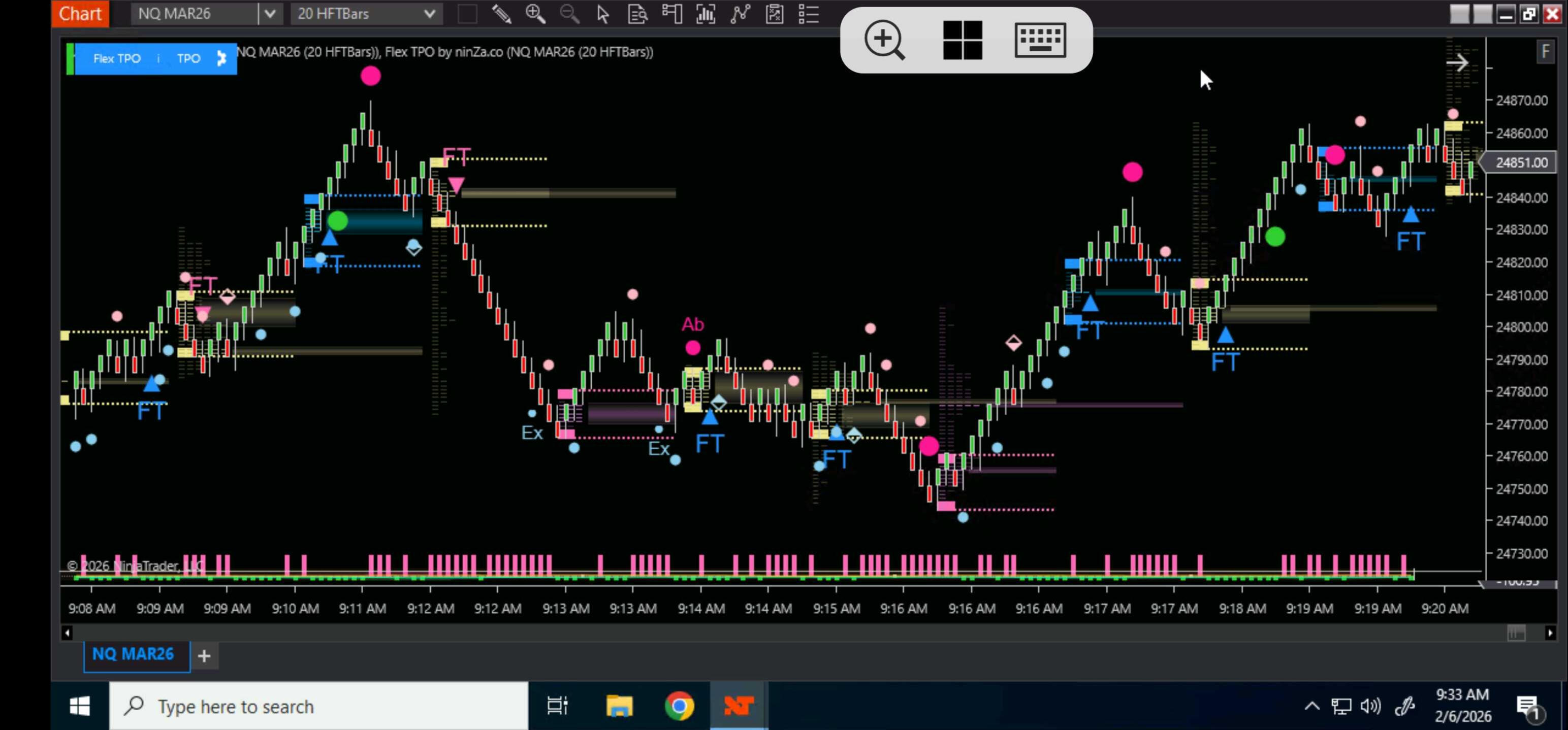
Task: Toggle the TPO mode button
Action: point(188,58)
